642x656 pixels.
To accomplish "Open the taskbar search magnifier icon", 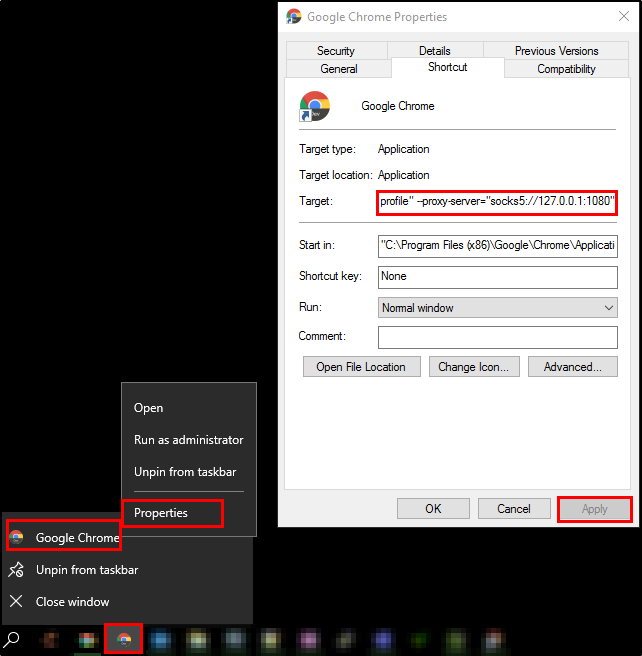I will (x=11, y=639).
